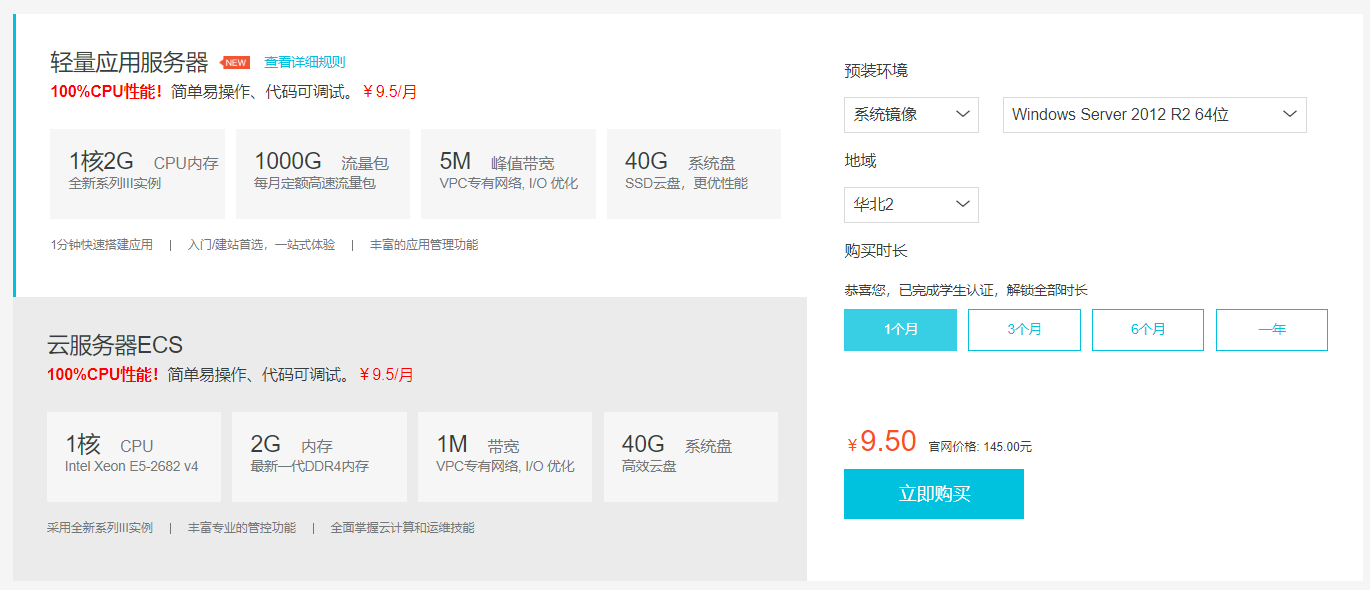This screenshot has height=590, width=1370.
Task: Select the 一年 duration option
Action: 1272,330
